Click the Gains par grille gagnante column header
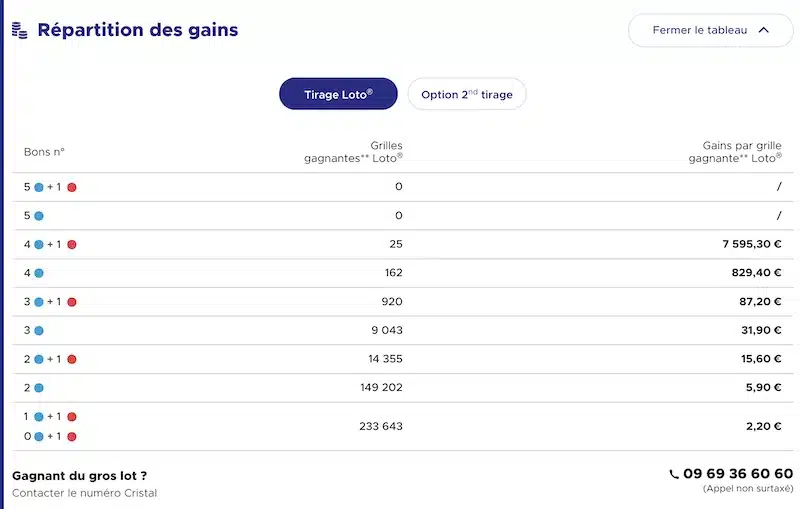Image resolution: width=800 pixels, height=509 pixels. [735, 152]
